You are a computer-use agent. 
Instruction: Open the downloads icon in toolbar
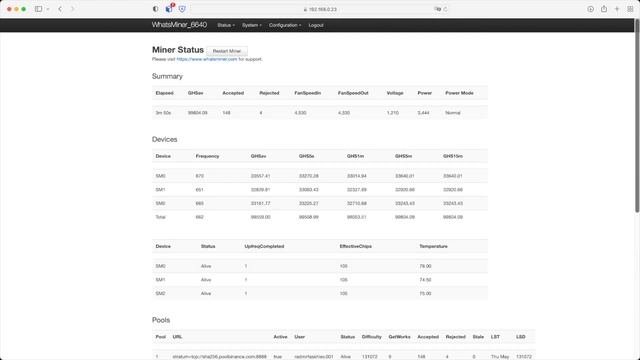tap(591, 9)
